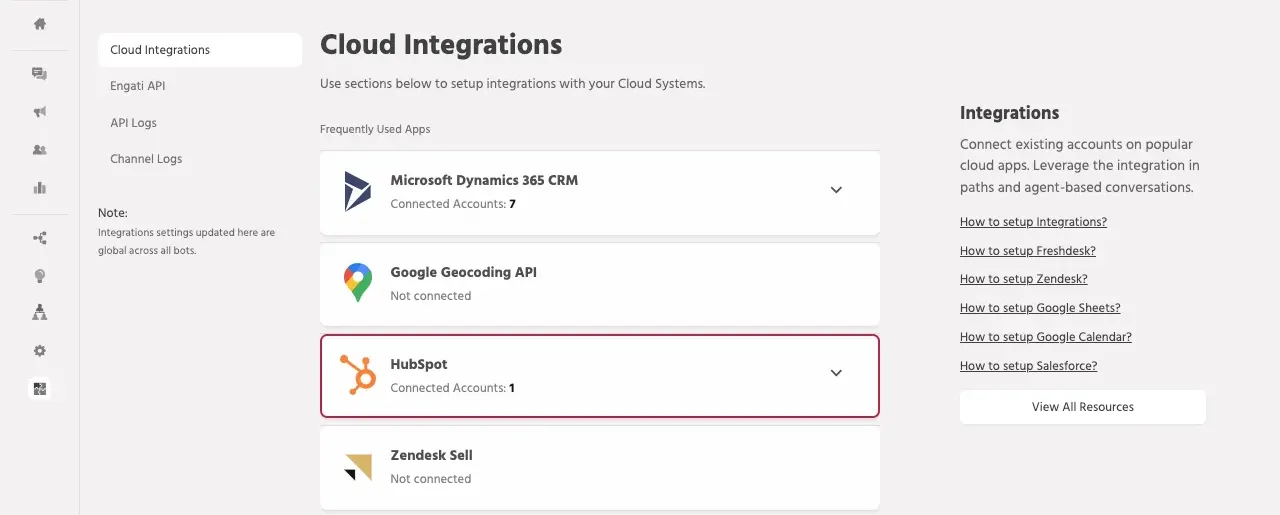This screenshot has height=515, width=1280.
Task: Open the How to setup Freshdesk link
Action: pyautogui.click(x=1027, y=251)
